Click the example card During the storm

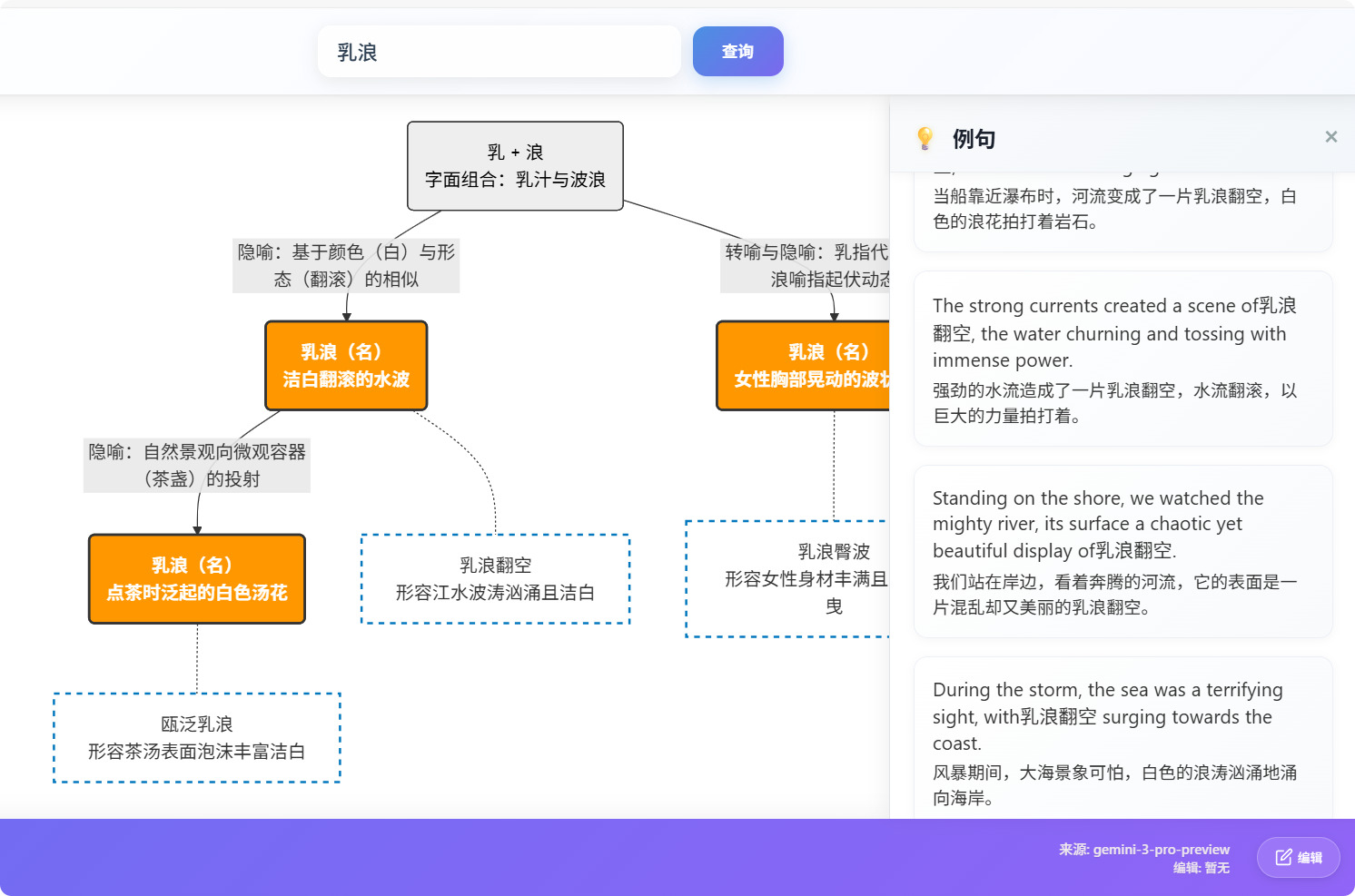coord(1123,740)
